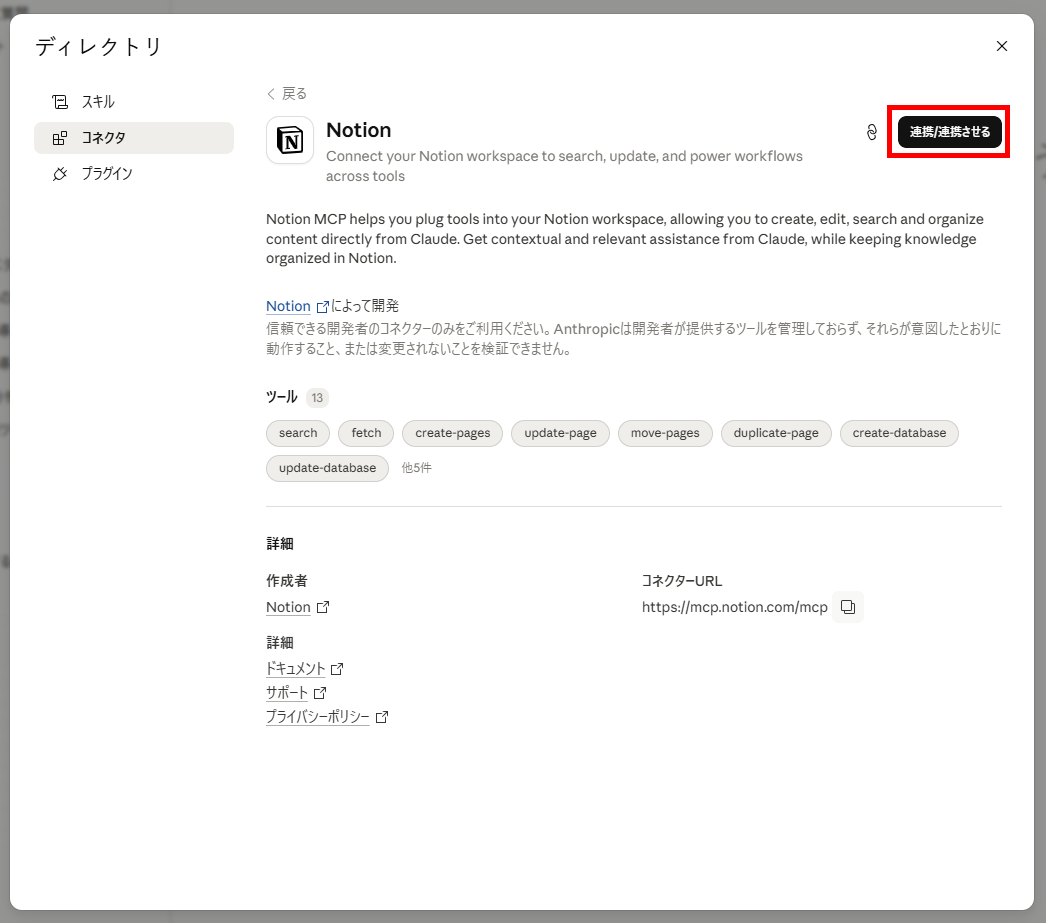Viewport: 1046px width, 923px height.
Task: Select the create-database tool chip
Action: point(899,433)
